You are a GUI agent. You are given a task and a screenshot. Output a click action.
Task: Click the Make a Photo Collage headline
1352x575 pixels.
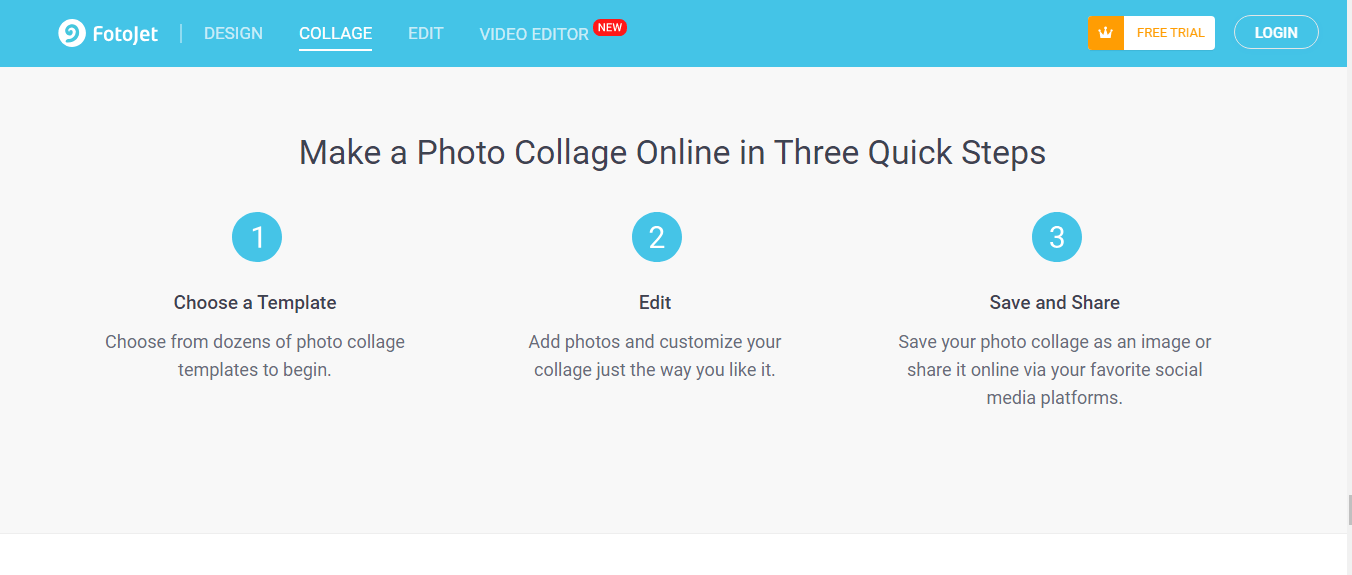pyautogui.click(x=672, y=152)
